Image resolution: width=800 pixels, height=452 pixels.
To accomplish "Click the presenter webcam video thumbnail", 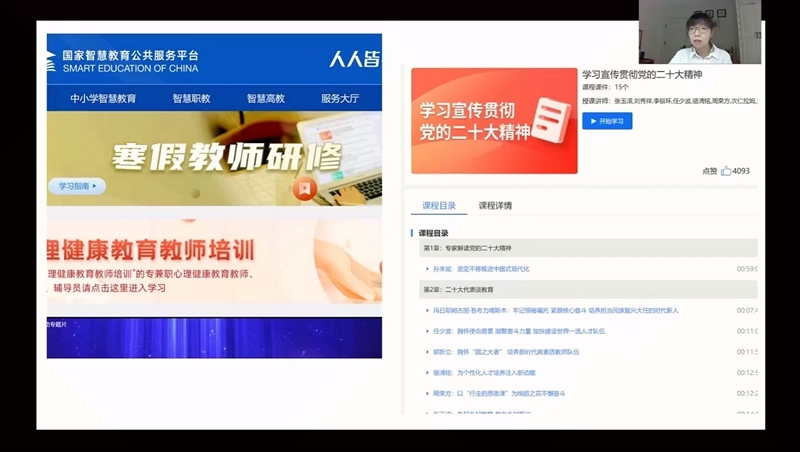I will click(700, 32).
